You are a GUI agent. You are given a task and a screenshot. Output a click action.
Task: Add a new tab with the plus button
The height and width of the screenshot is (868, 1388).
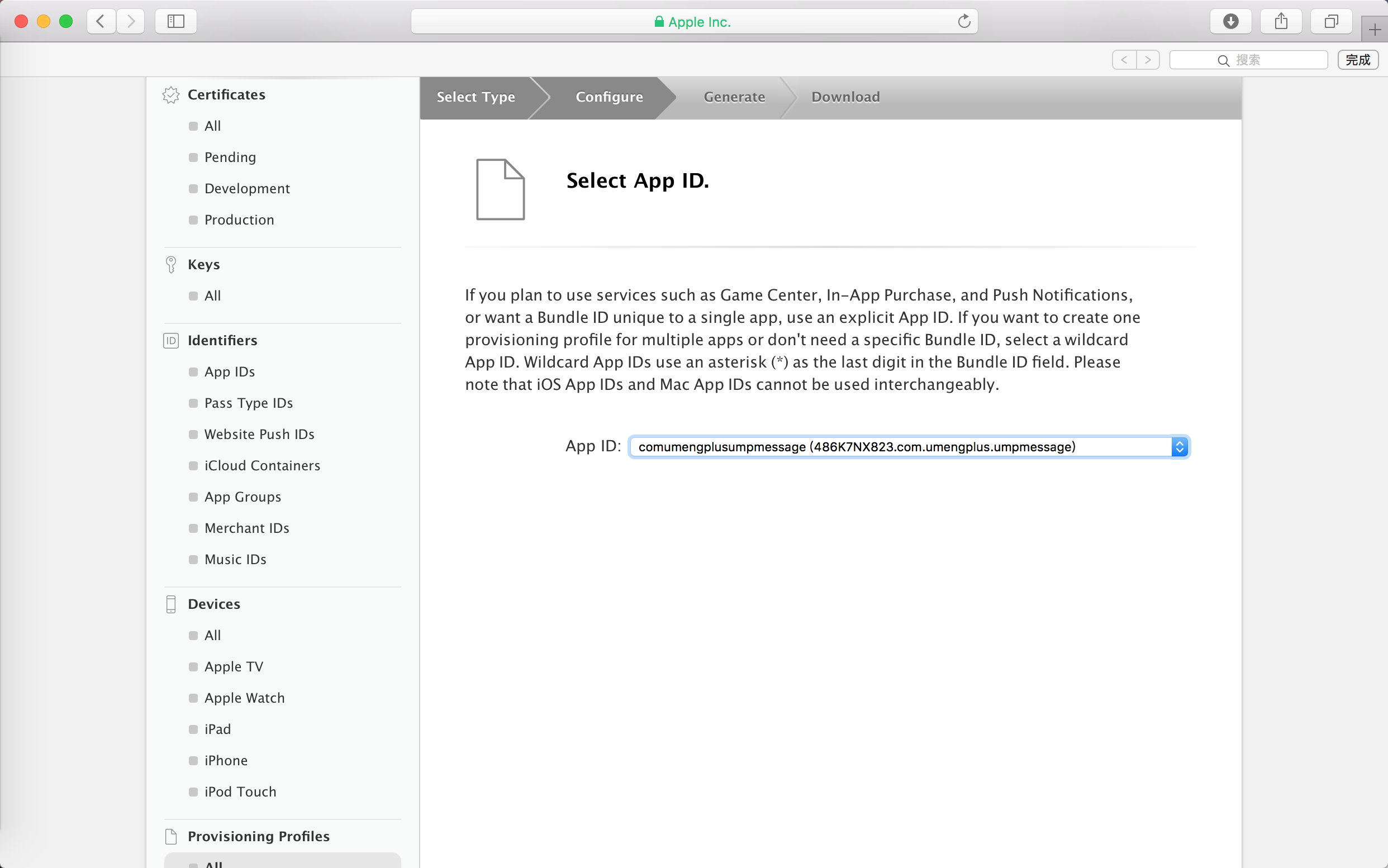(1375, 29)
